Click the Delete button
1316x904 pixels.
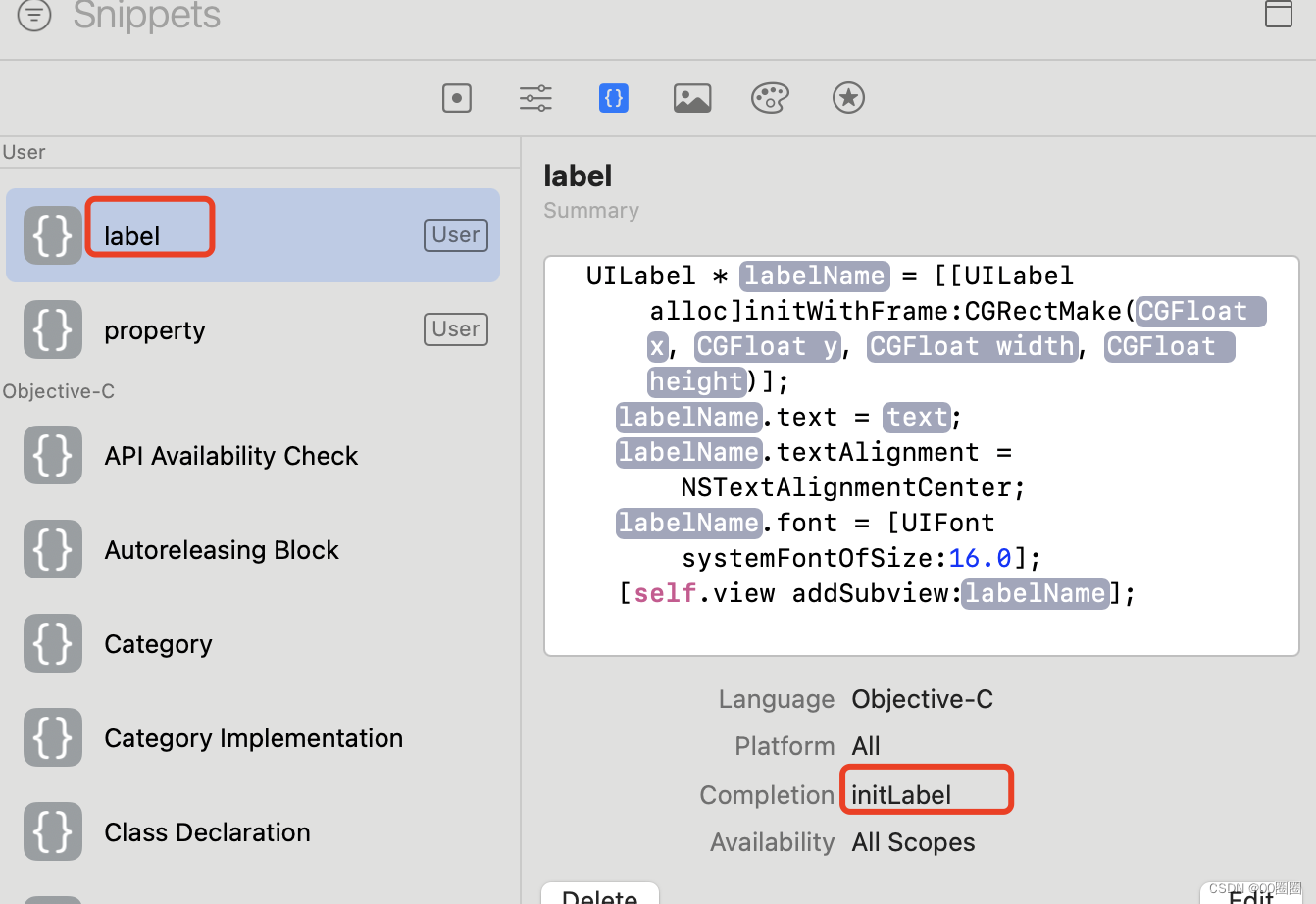click(599, 895)
